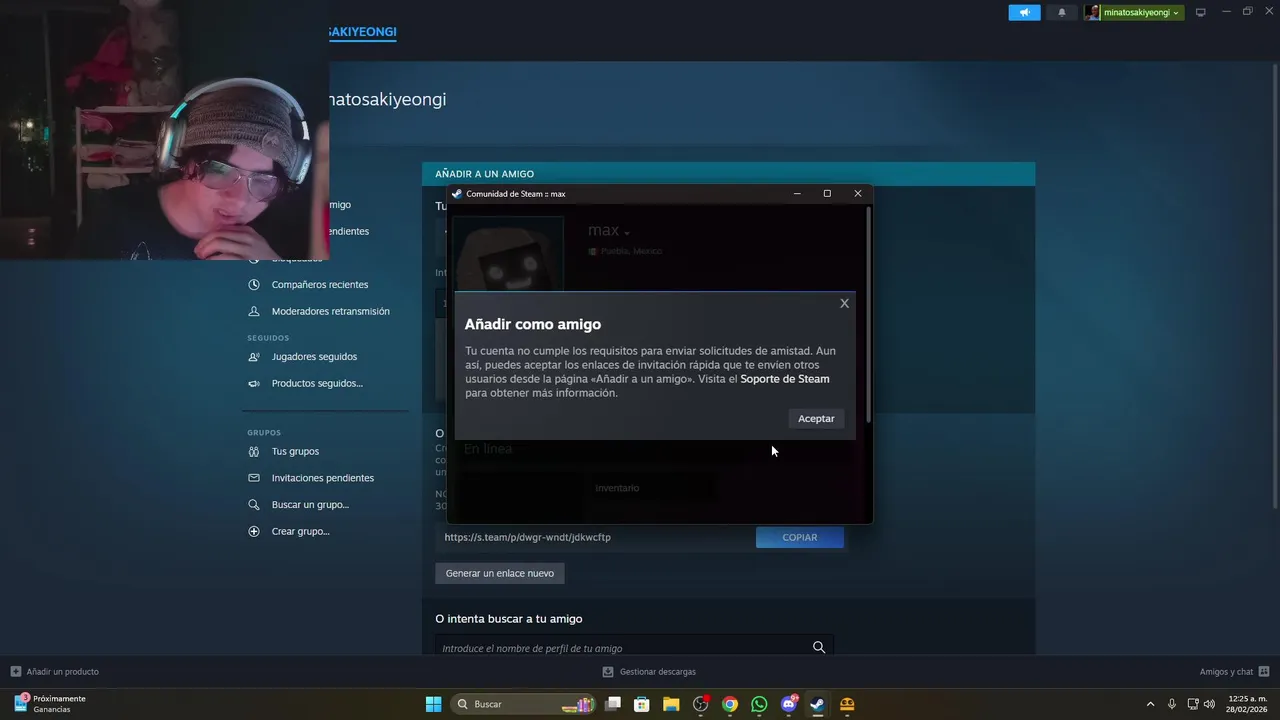Open Google Chrome from taskbar
This screenshot has height=720, width=1280.
(730, 704)
